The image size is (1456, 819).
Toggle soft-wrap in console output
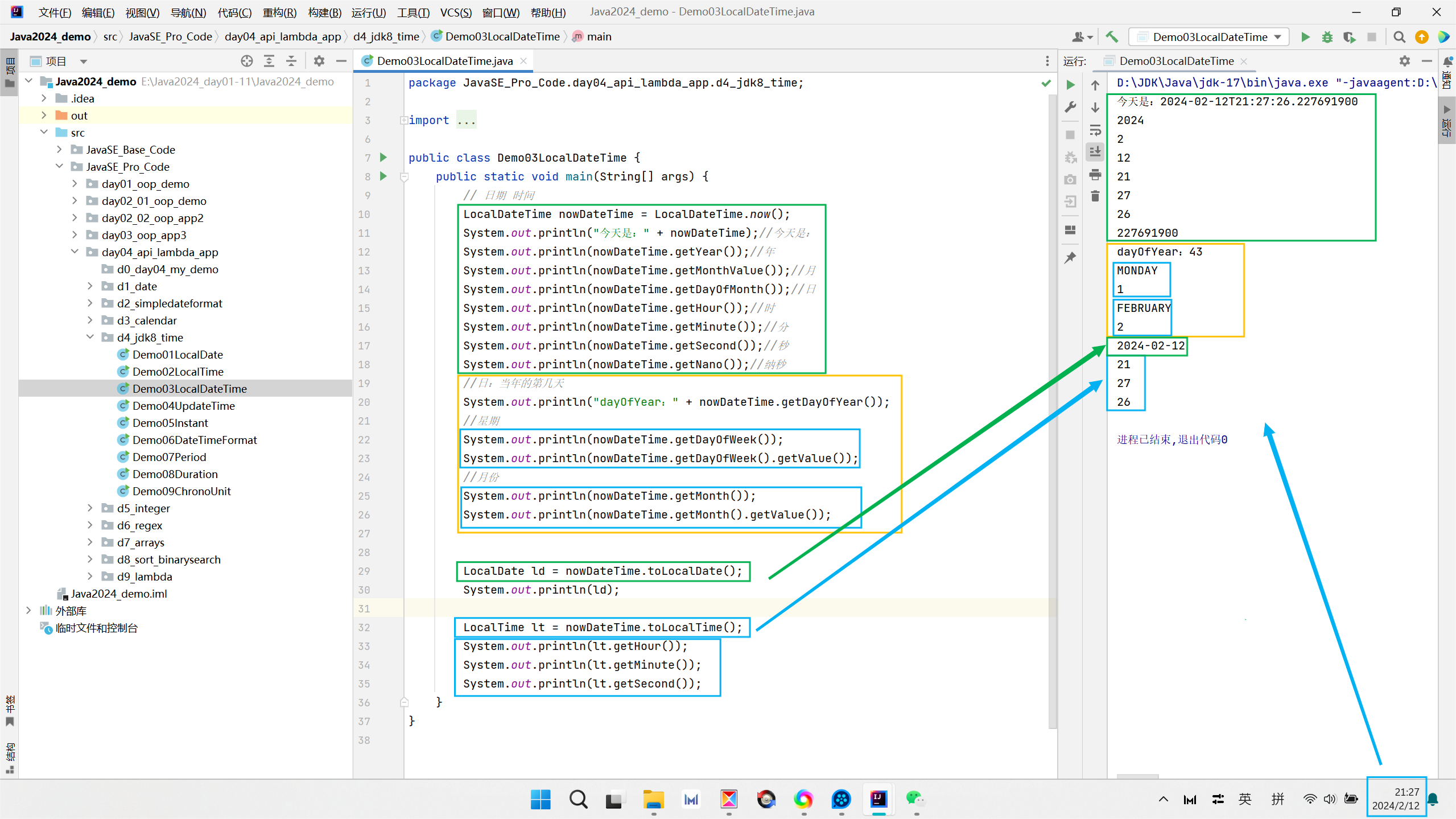1095,130
